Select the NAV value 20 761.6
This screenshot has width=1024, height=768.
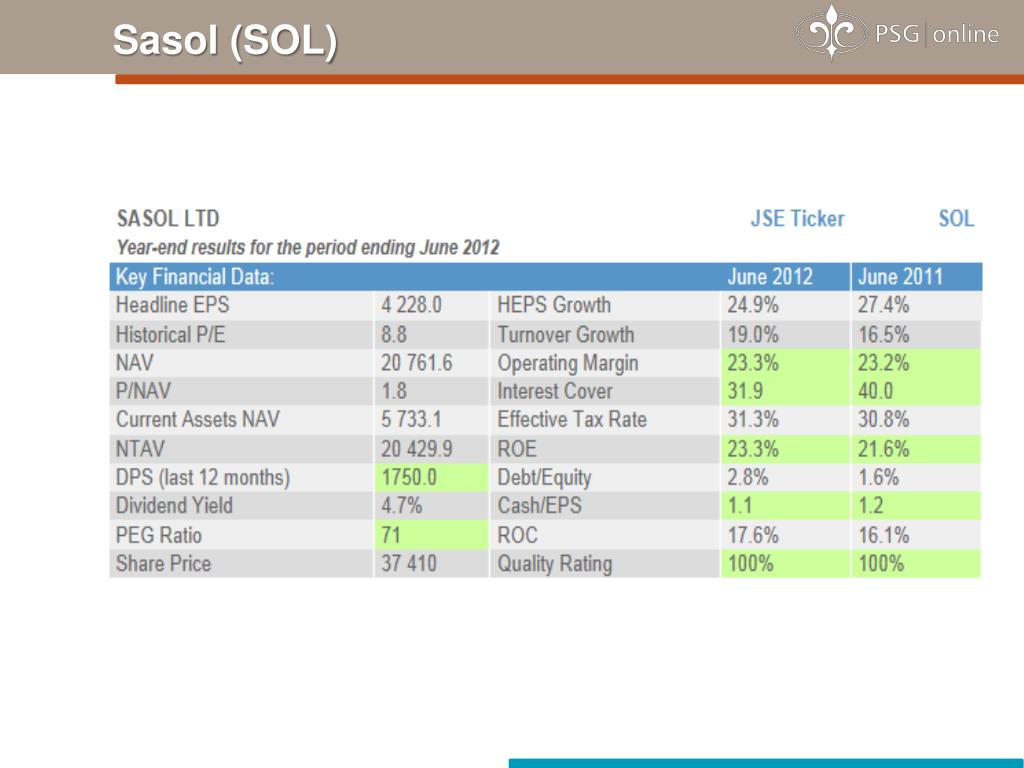[417, 363]
